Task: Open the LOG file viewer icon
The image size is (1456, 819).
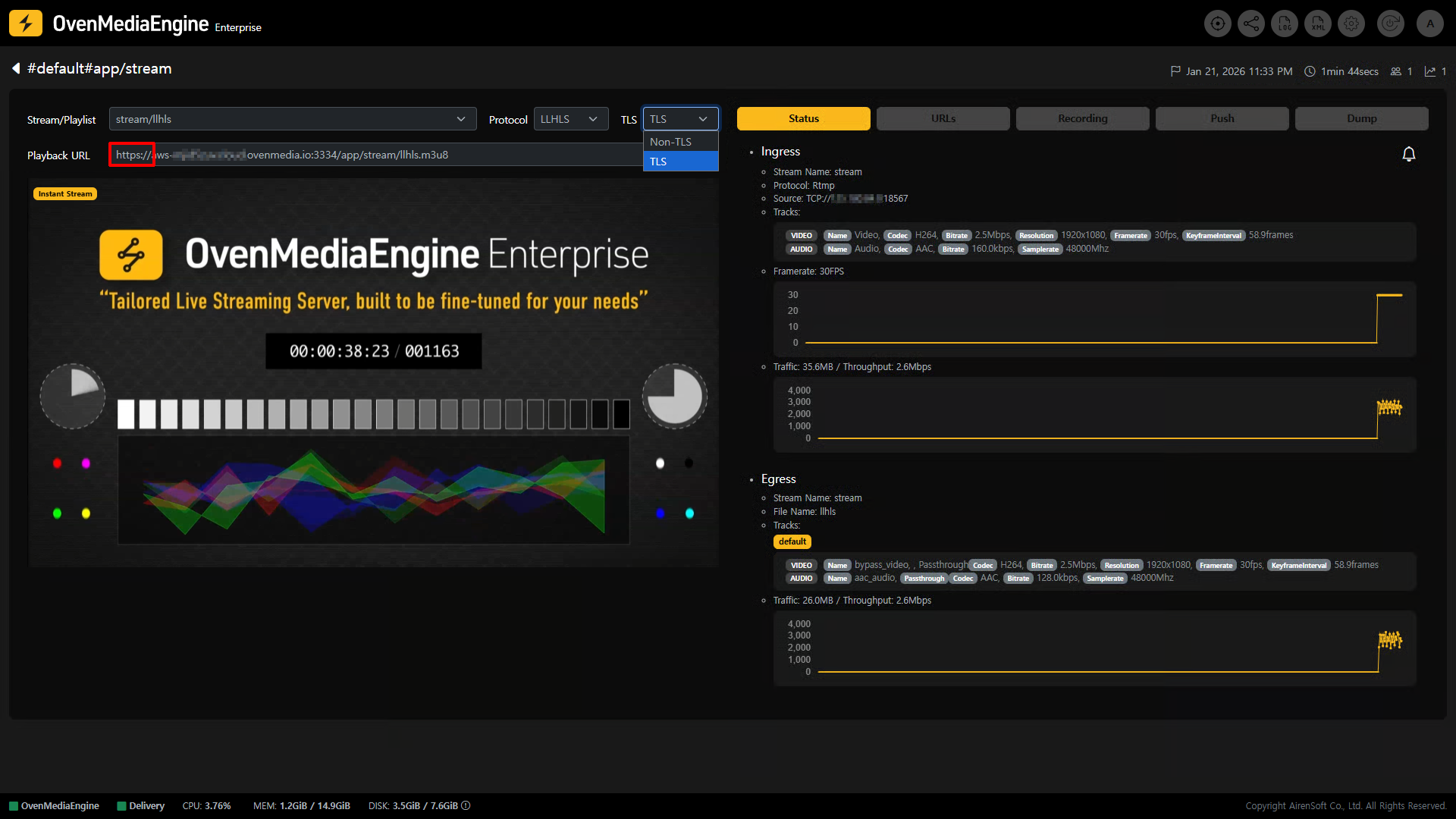Action: pyautogui.click(x=1285, y=24)
